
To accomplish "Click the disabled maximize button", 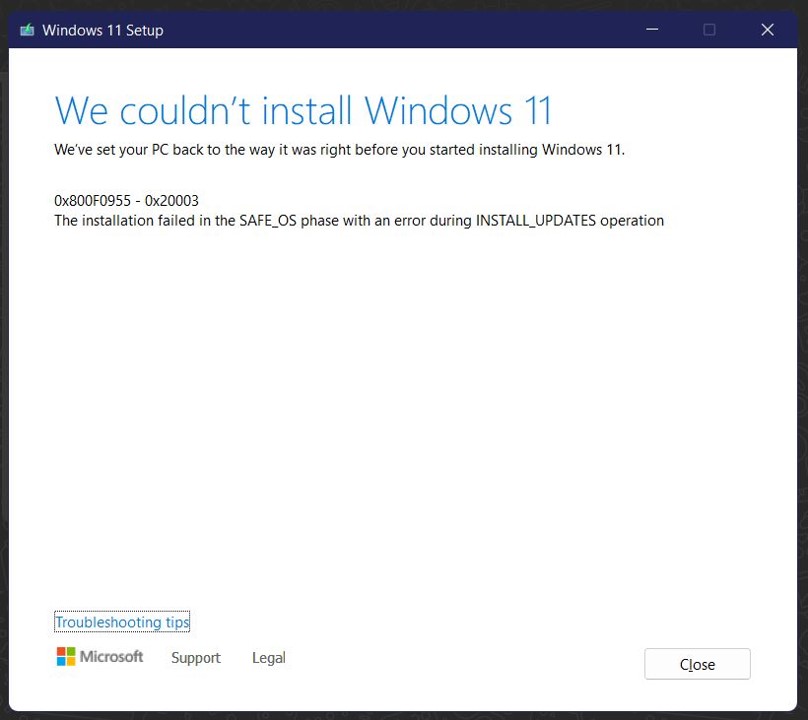I will tap(709, 29).
